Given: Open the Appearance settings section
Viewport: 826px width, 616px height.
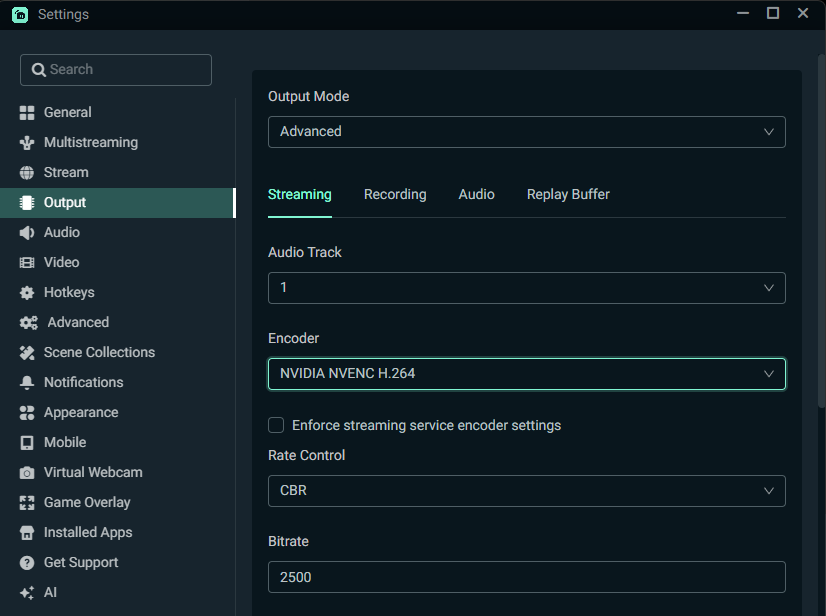Looking at the screenshot, I should tap(80, 412).
